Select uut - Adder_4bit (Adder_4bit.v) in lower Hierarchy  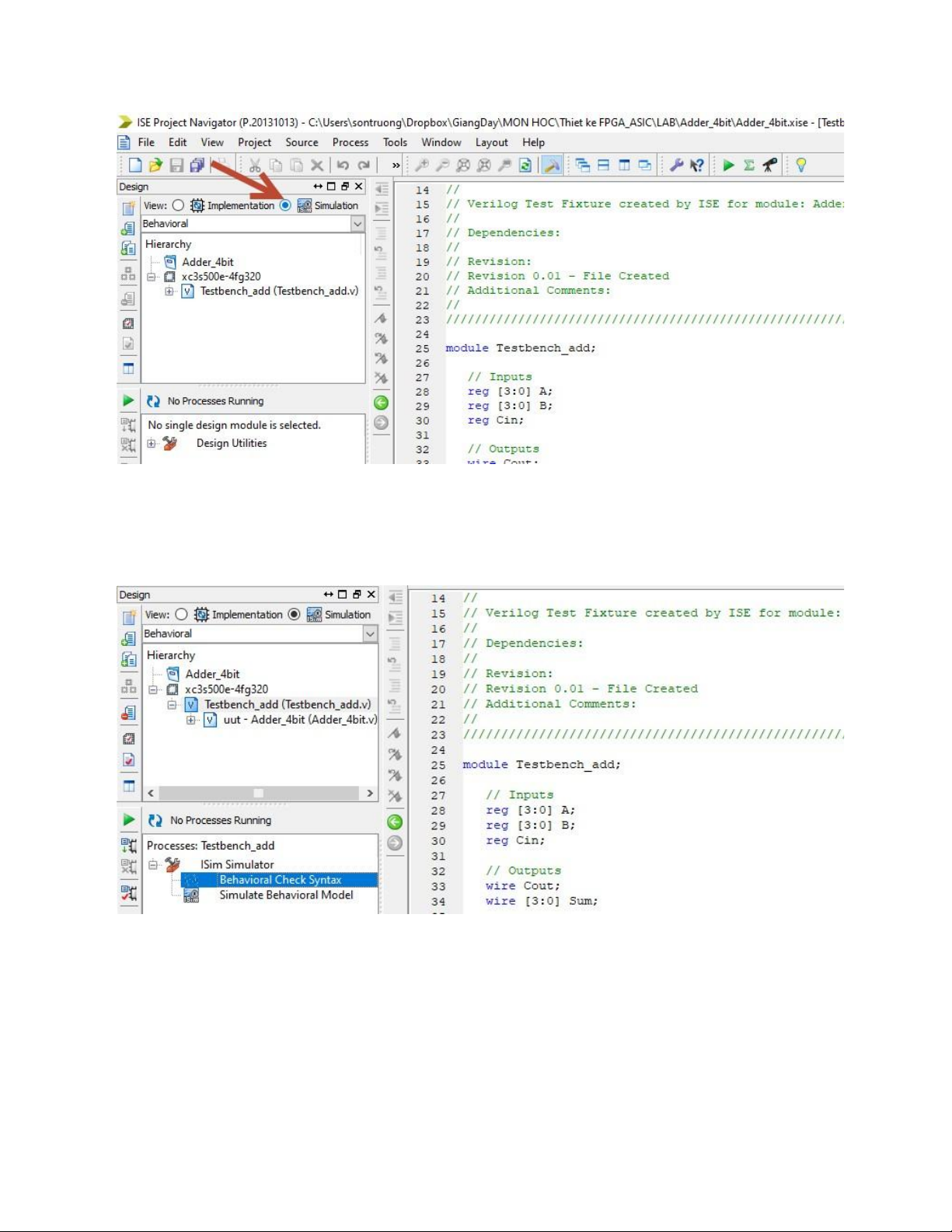(300, 720)
